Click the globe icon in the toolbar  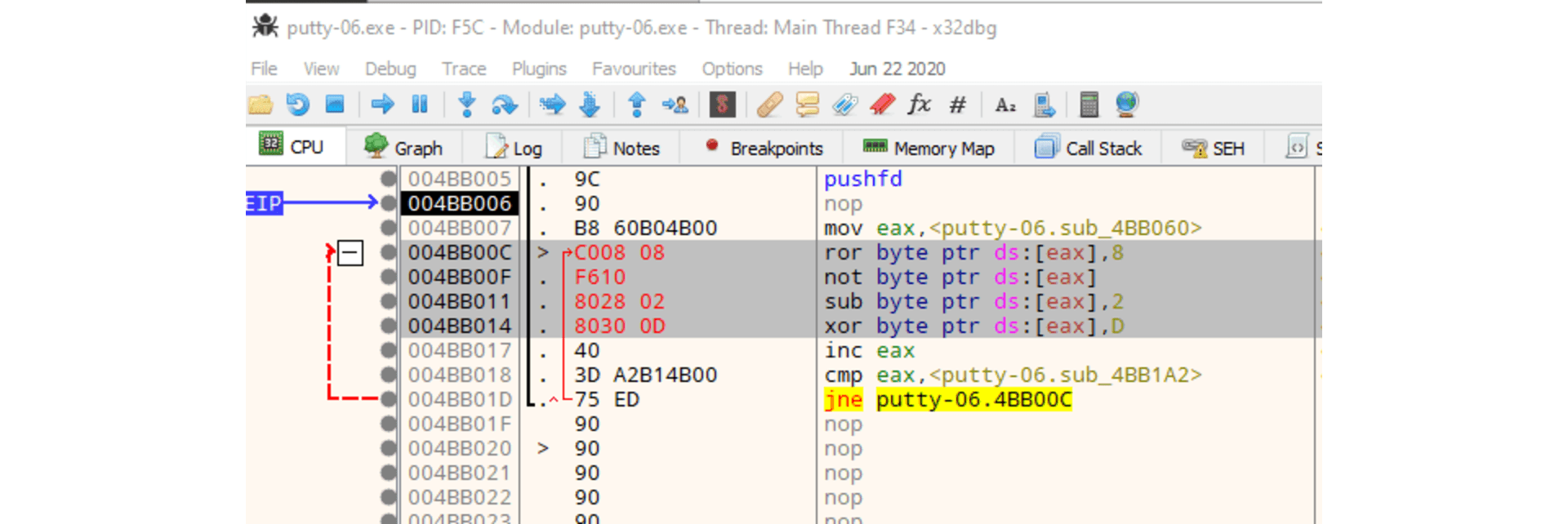[x=1126, y=104]
